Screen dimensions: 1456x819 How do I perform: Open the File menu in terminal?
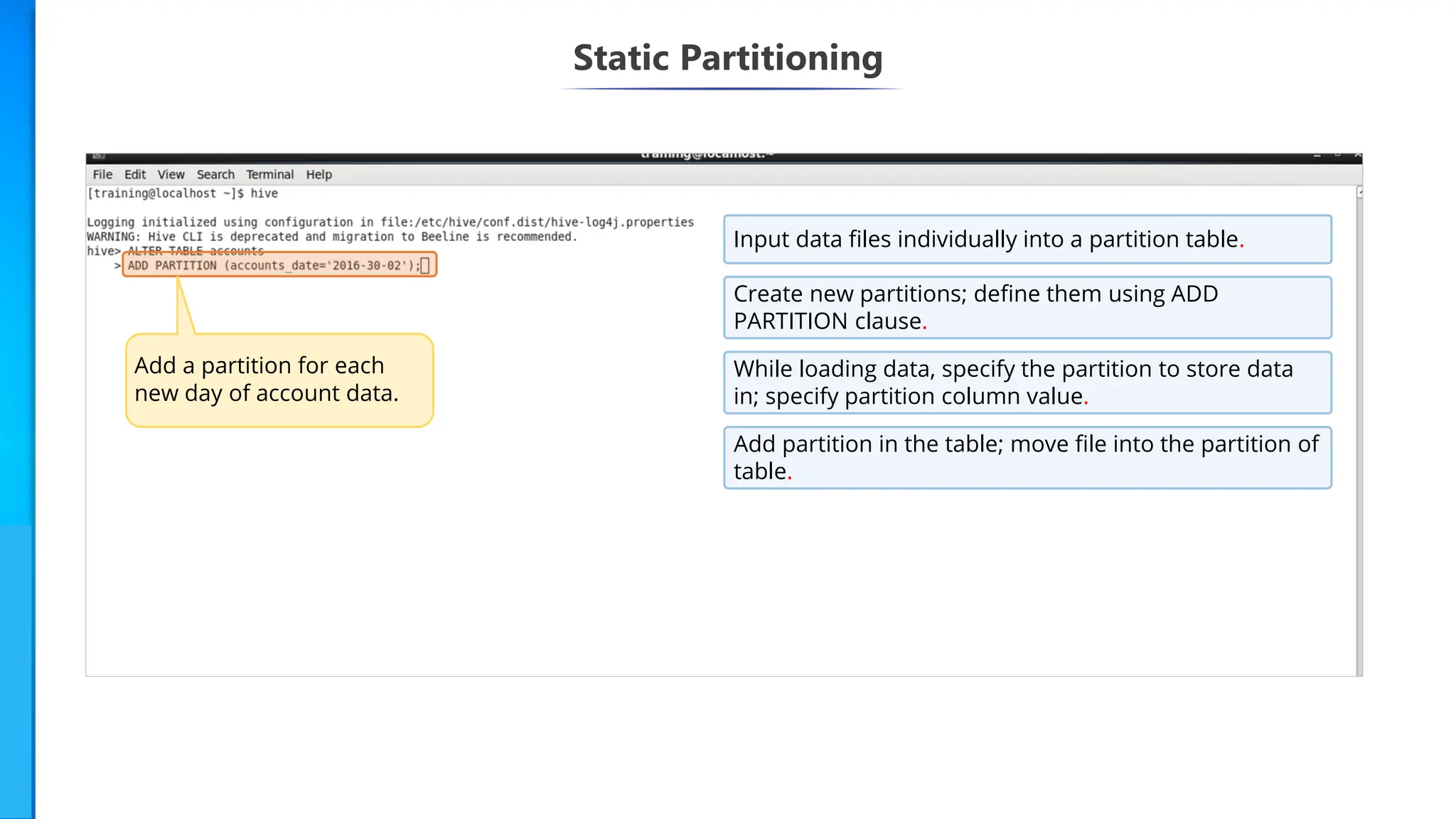click(102, 175)
